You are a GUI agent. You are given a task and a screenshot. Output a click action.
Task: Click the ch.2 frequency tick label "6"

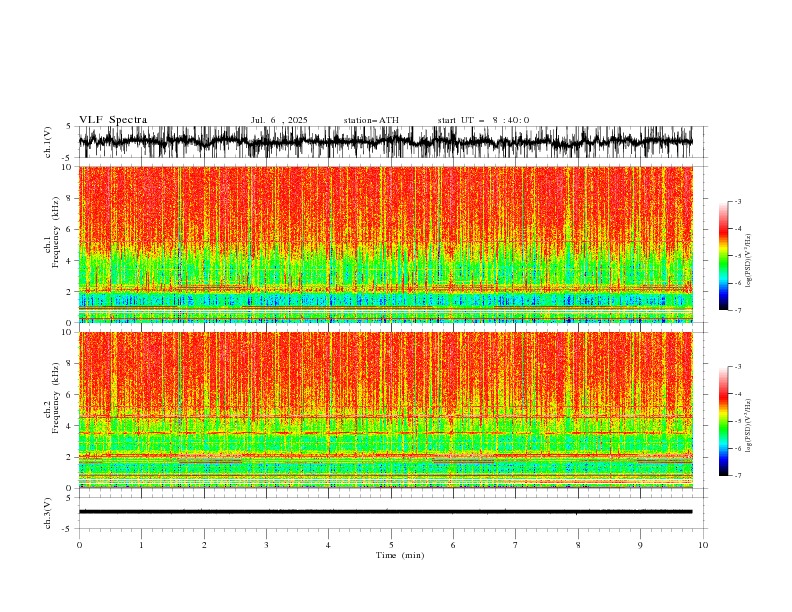69,395
